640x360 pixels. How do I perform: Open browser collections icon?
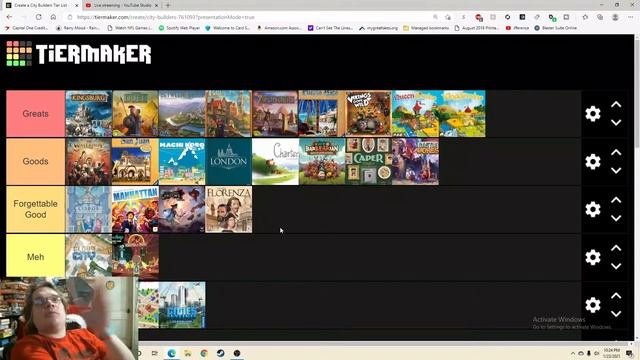pyautogui.click(x=600, y=17)
